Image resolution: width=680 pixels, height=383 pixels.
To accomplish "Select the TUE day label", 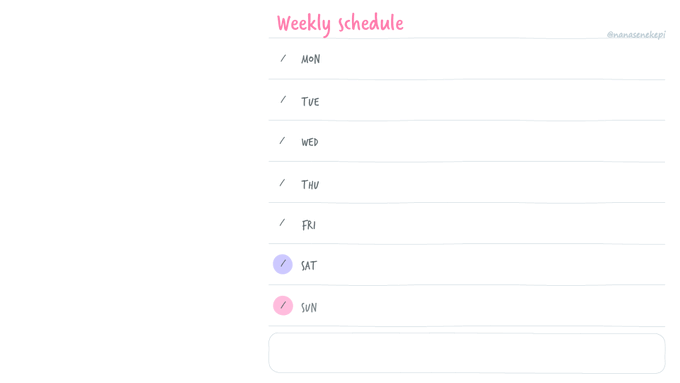I will click(310, 101).
